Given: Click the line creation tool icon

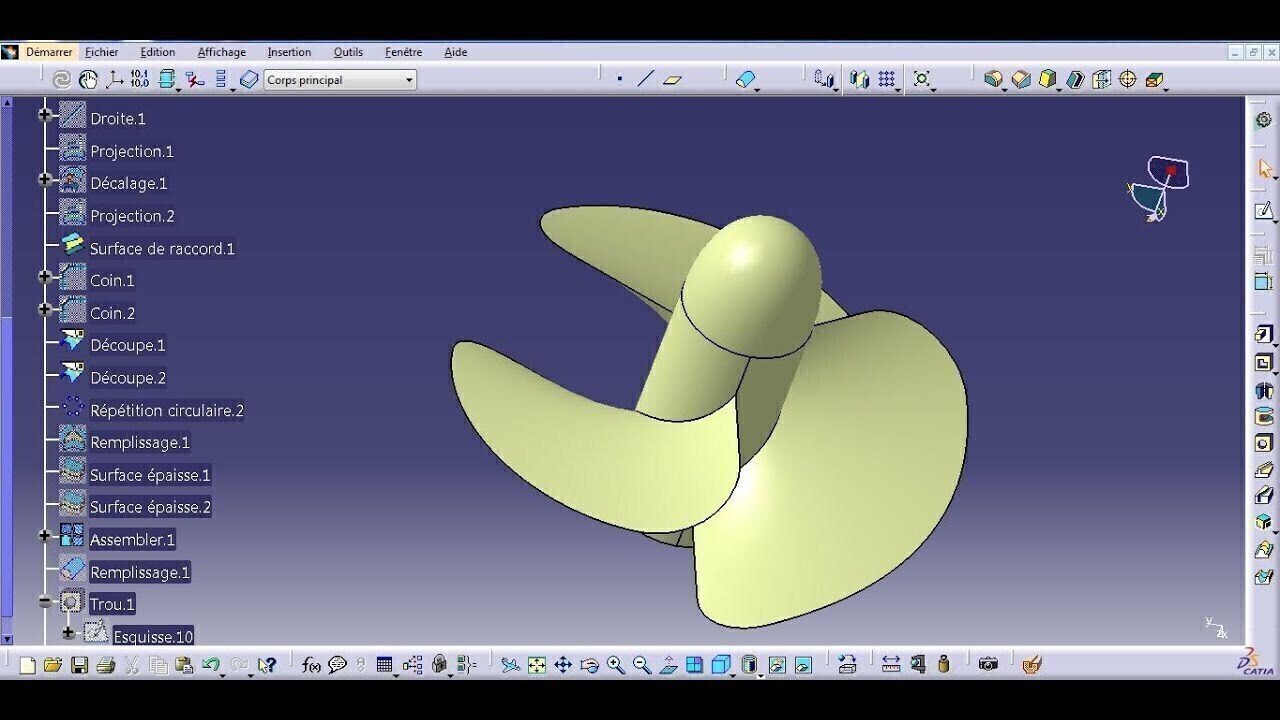Looking at the screenshot, I should click(x=646, y=79).
